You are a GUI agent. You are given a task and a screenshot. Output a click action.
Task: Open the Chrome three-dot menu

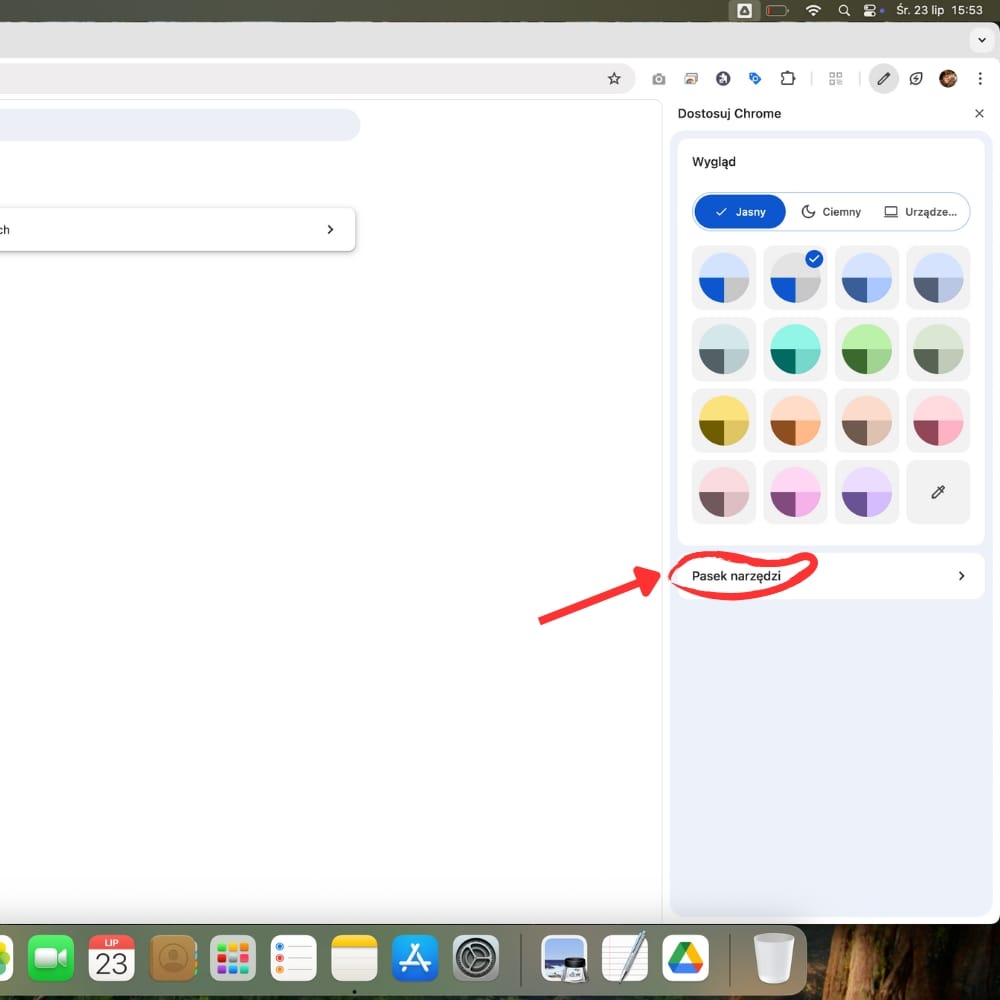point(980,79)
